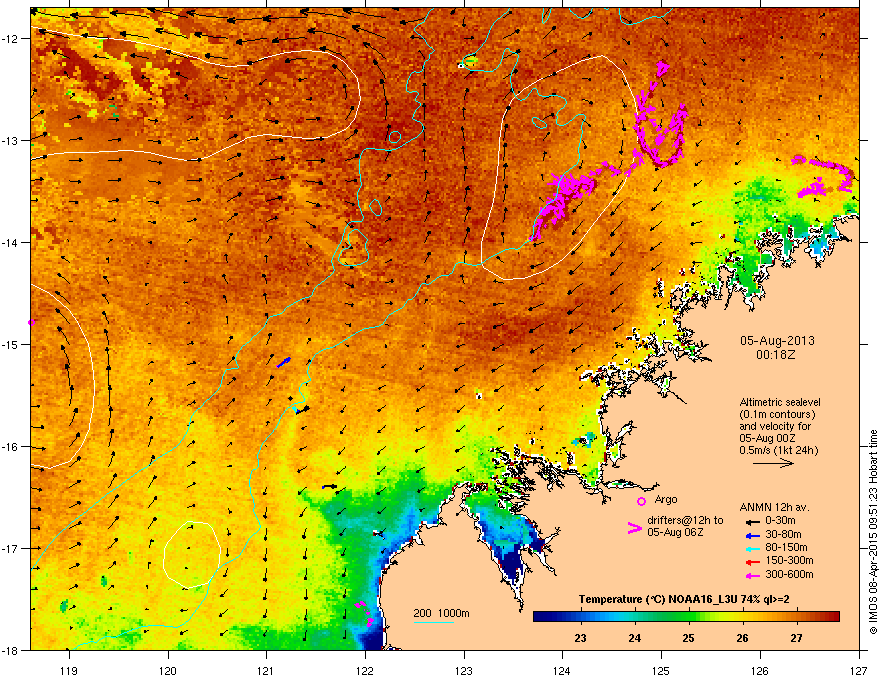Click the 'drifters@12h to' legend text
The height and width of the screenshot is (680, 880).
[685, 521]
